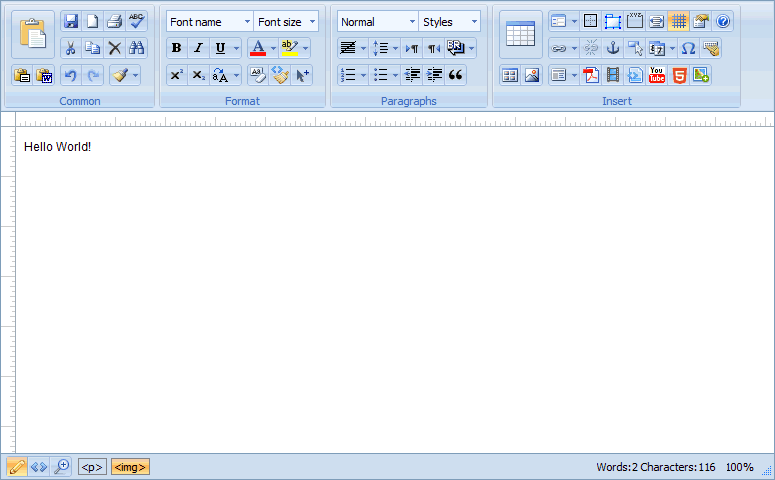The height and width of the screenshot is (480, 775).
Task: Toggle the show-gridlines highlighted button
Action: (679, 21)
